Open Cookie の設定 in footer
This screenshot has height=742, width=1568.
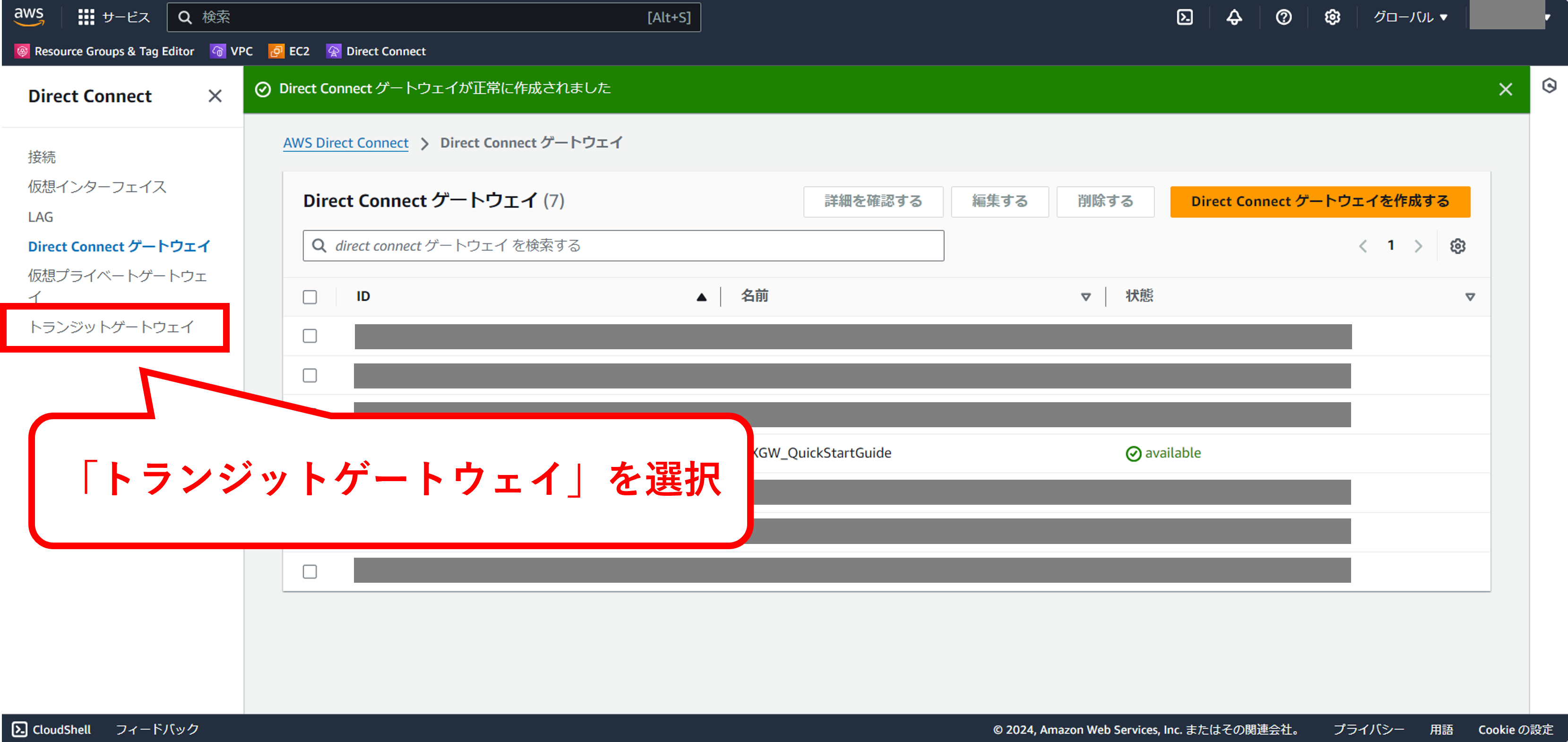pyautogui.click(x=1515, y=729)
